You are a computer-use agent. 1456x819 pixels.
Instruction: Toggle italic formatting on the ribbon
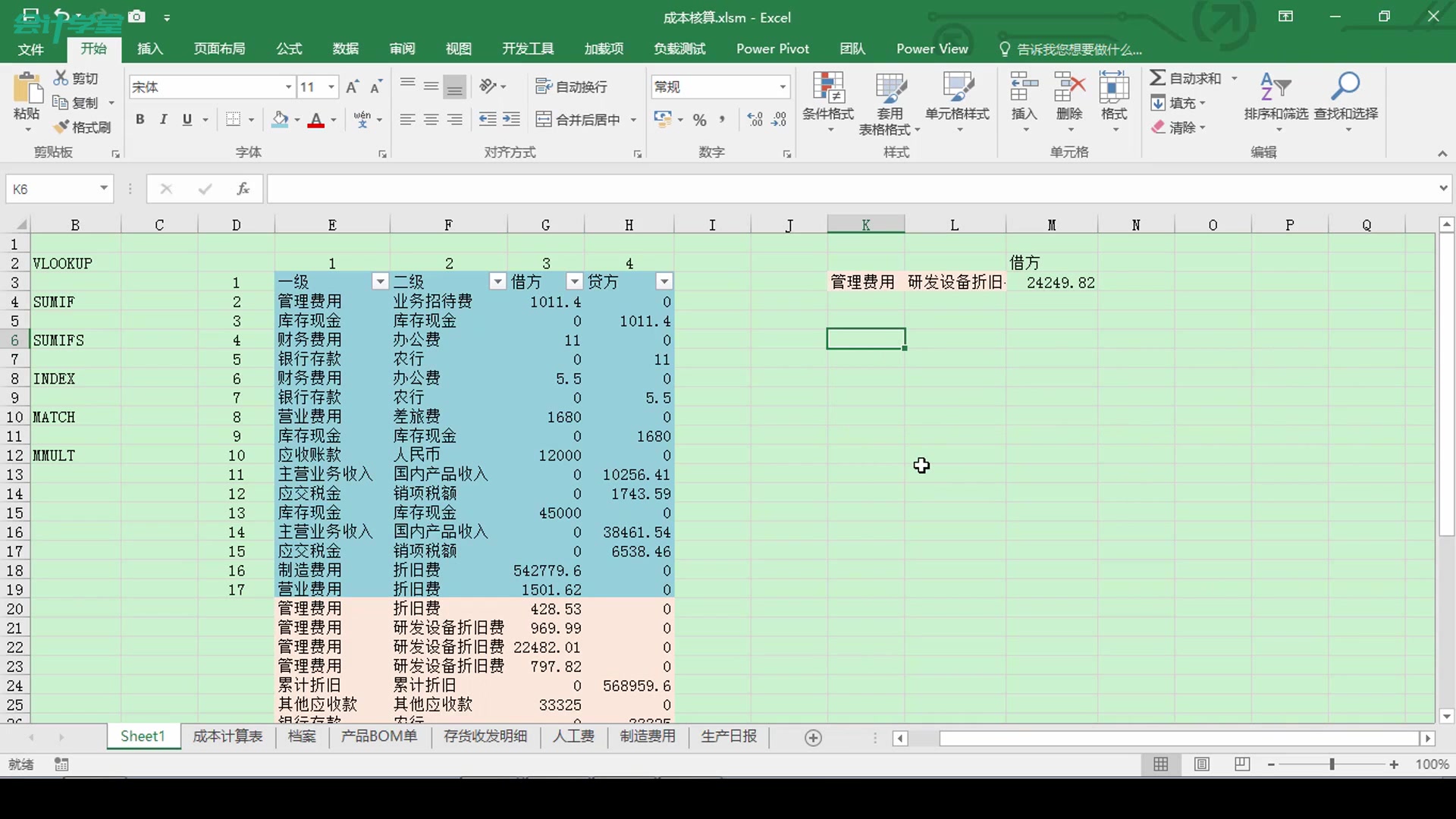162,119
